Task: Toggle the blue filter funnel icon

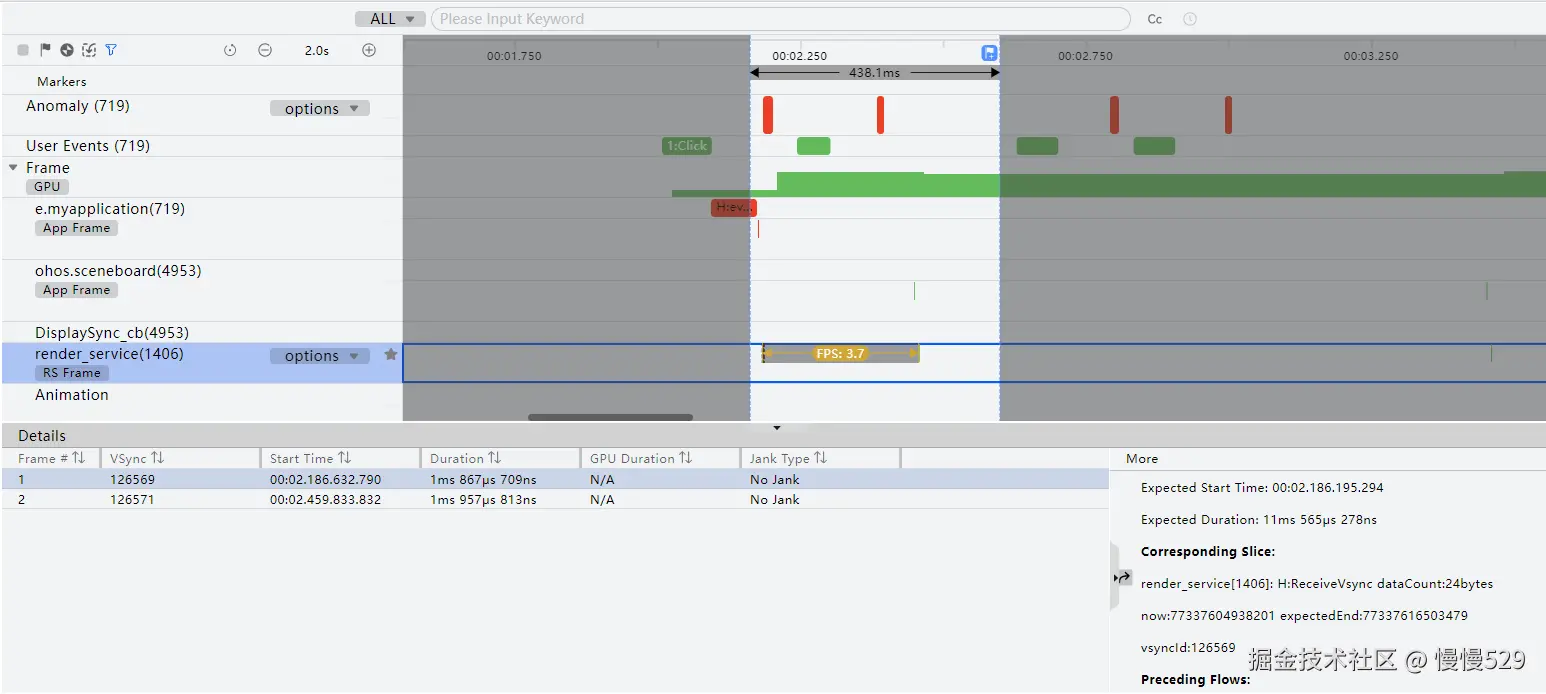Action: pyautogui.click(x=111, y=50)
